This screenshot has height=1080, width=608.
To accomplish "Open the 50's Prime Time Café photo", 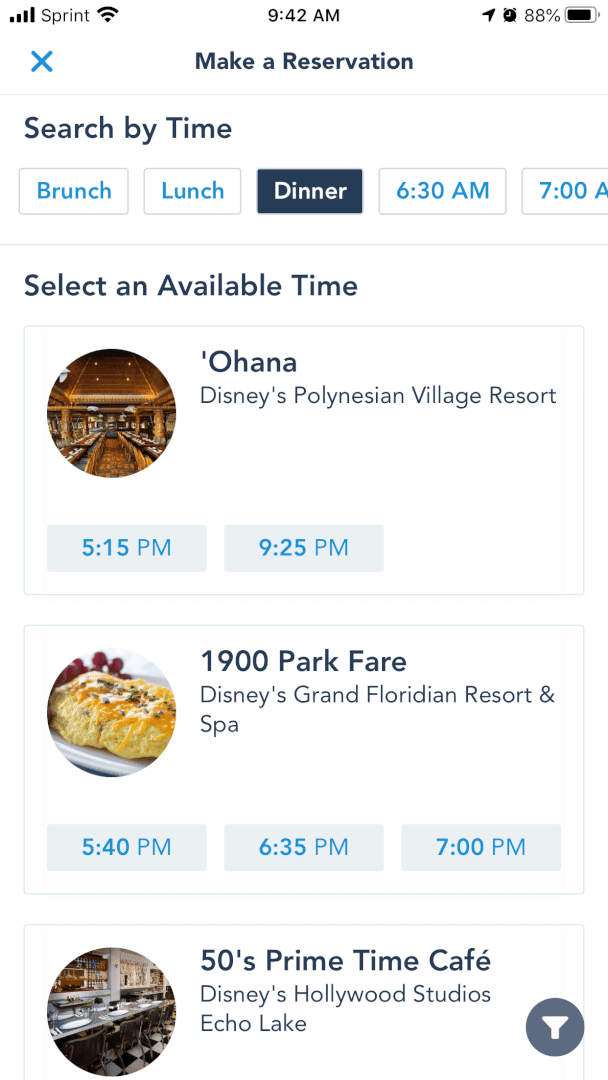I will [111, 1012].
